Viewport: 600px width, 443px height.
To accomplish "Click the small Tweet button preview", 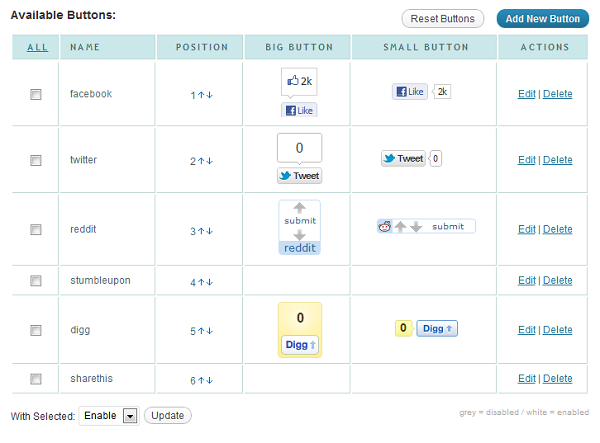I will coord(403,158).
